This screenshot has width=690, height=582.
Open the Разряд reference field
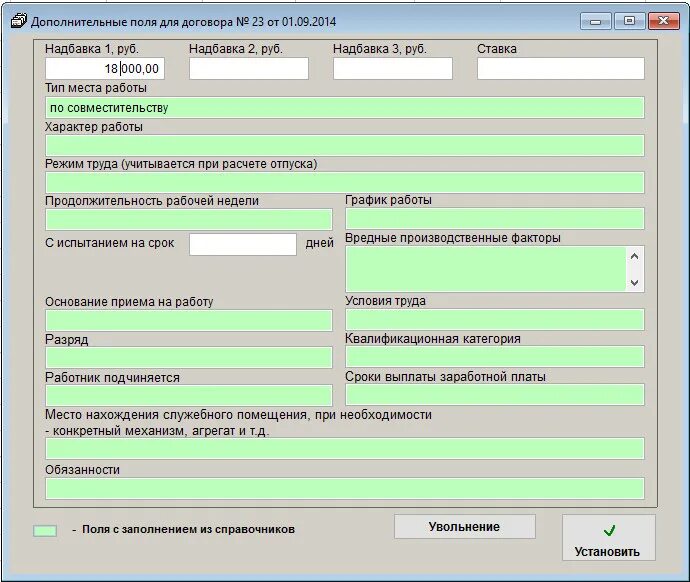[x=189, y=358]
